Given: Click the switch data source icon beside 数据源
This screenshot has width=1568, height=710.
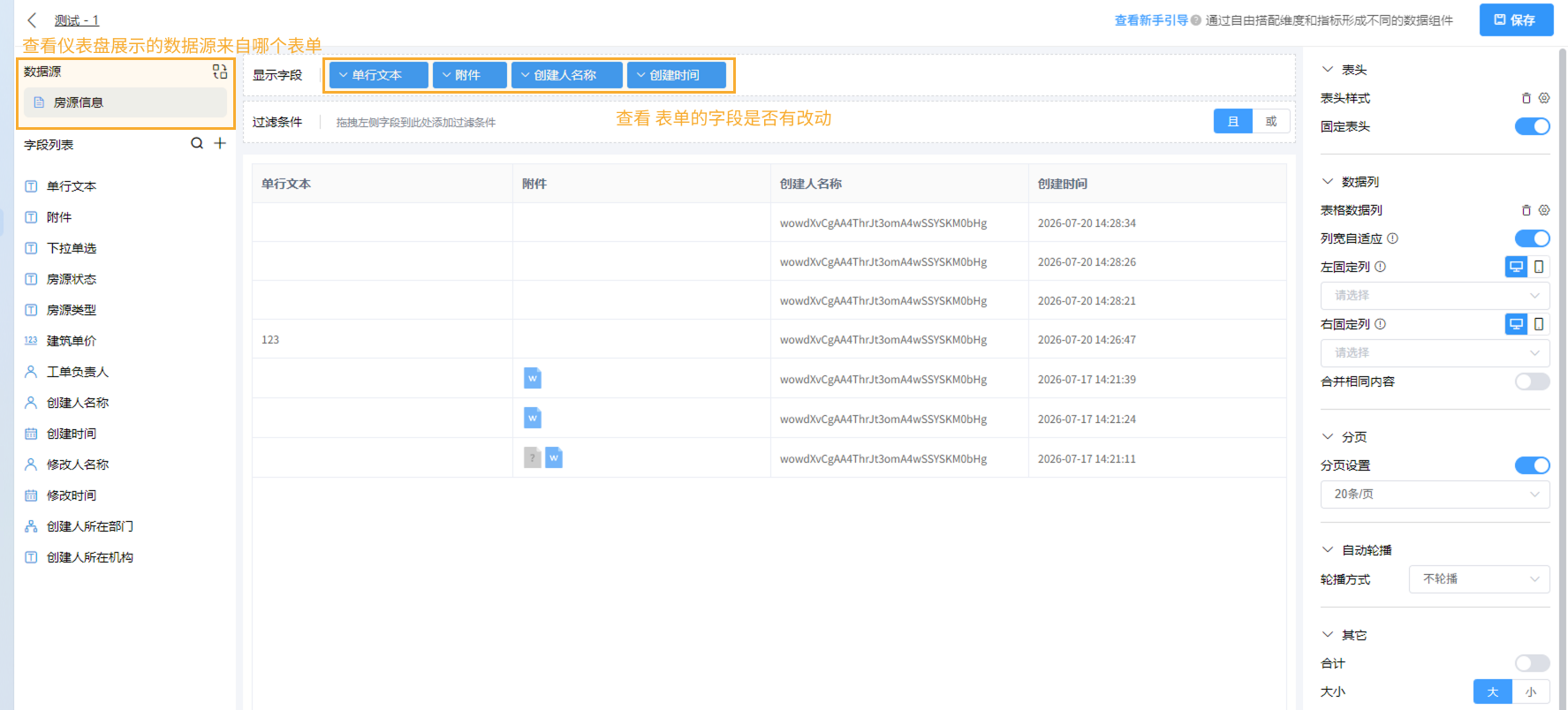Looking at the screenshot, I should coord(220,72).
